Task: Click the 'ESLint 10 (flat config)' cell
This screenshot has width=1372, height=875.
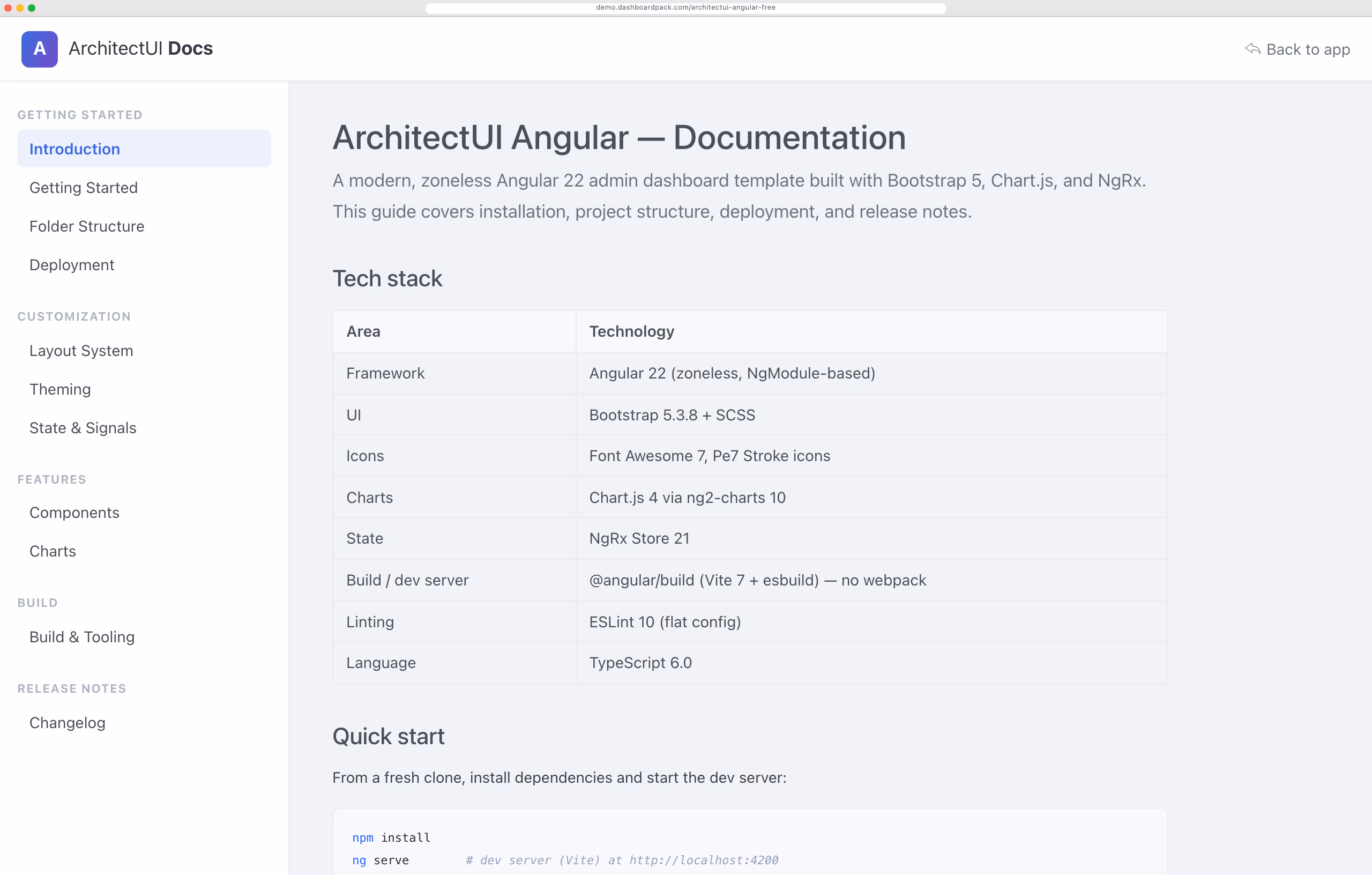Action: point(872,622)
